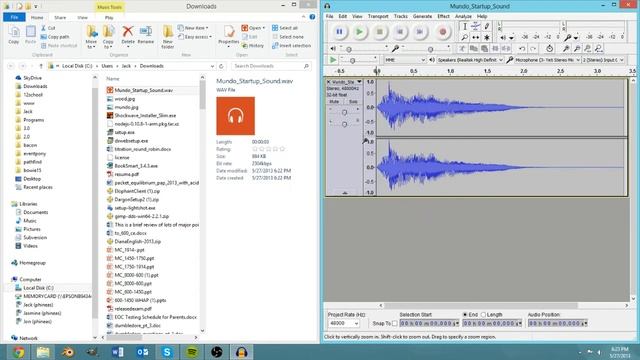The image size is (640, 360).
Task: Click History in the Open group
Action: point(253,46)
